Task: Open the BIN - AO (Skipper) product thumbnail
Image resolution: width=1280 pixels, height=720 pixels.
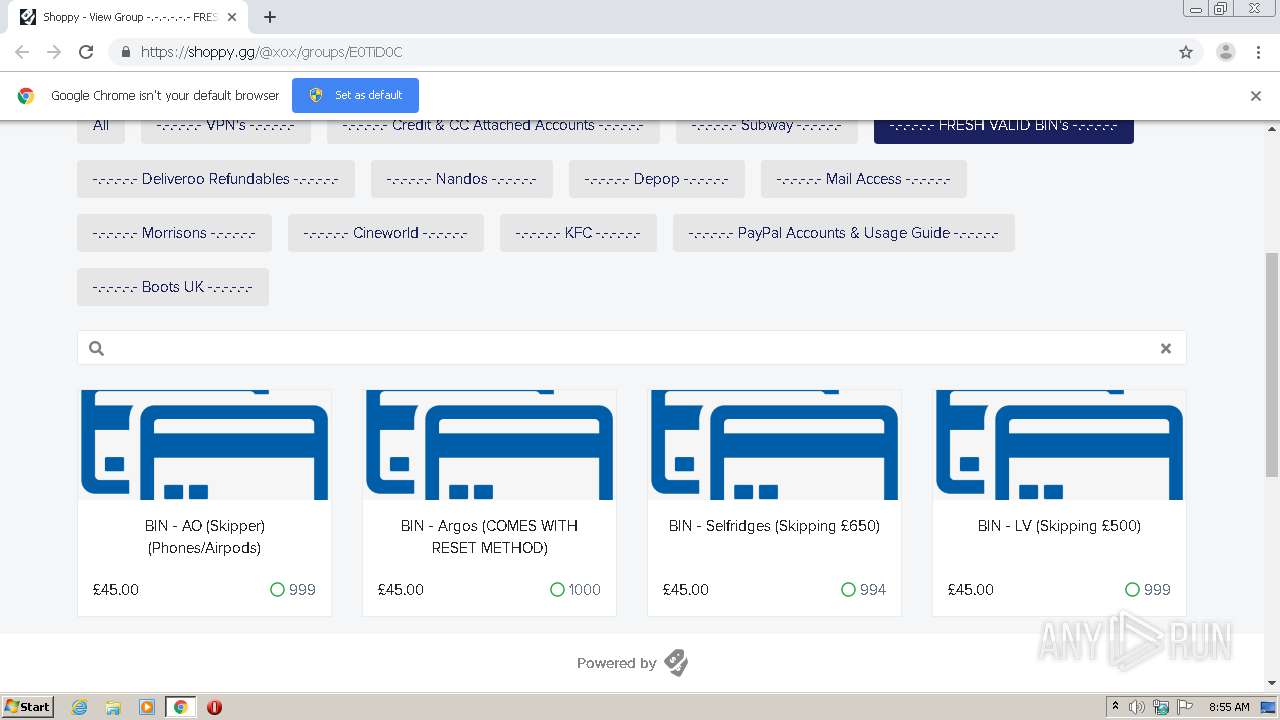Action: [205, 445]
